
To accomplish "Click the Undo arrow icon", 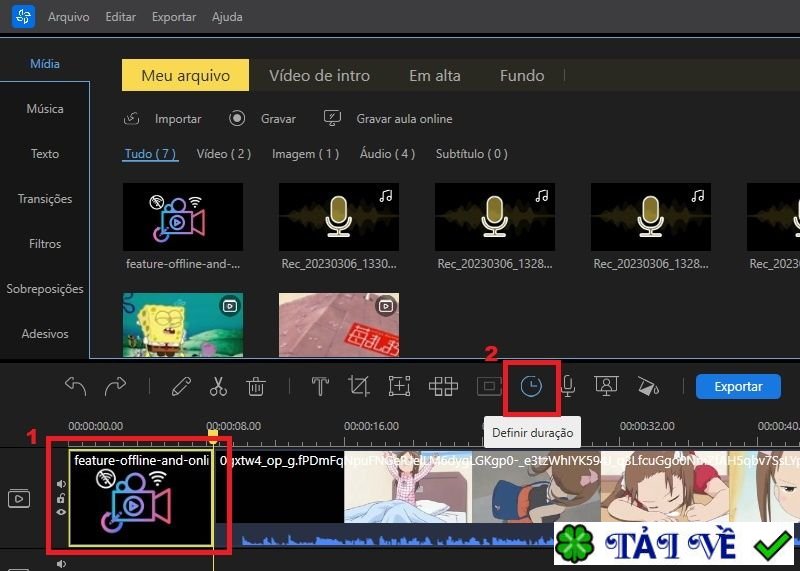I will pyautogui.click(x=76, y=386).
